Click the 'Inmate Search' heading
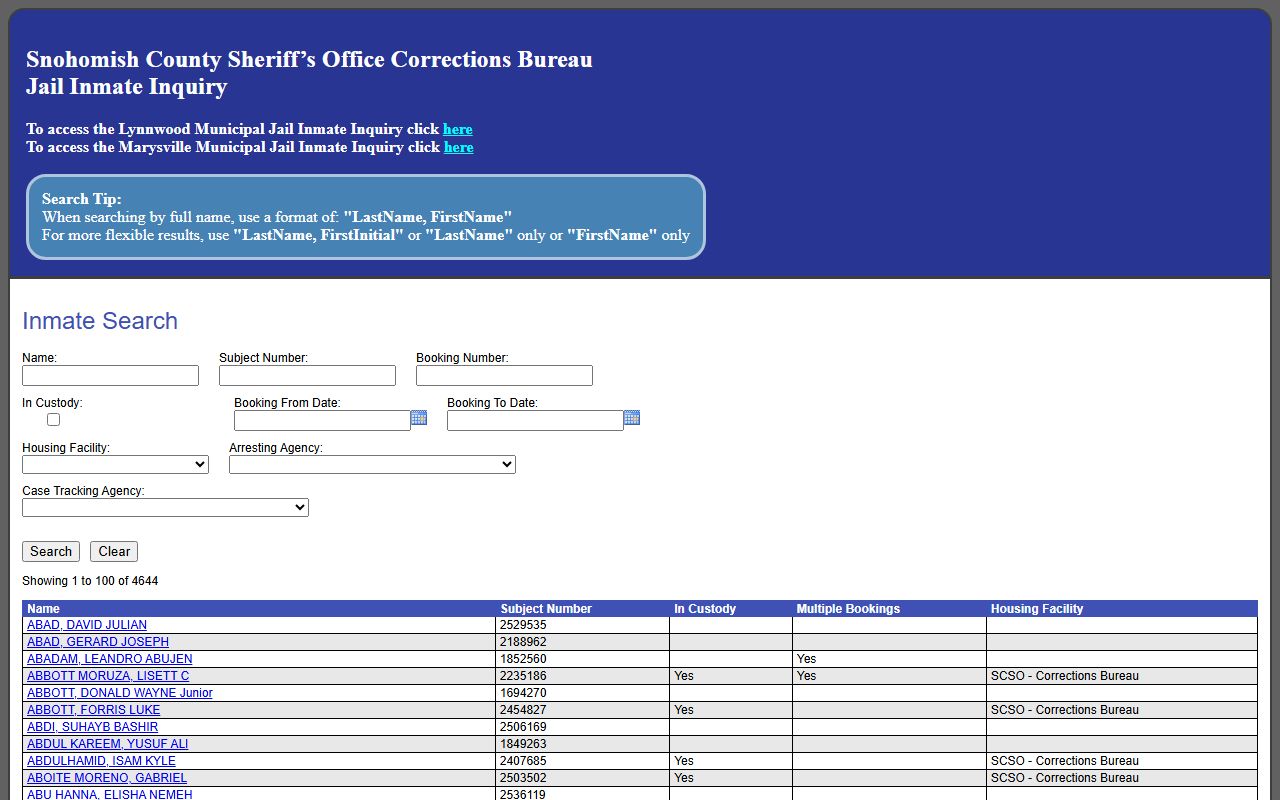This screenshot has width=1280, height=800. coord(100,321)
